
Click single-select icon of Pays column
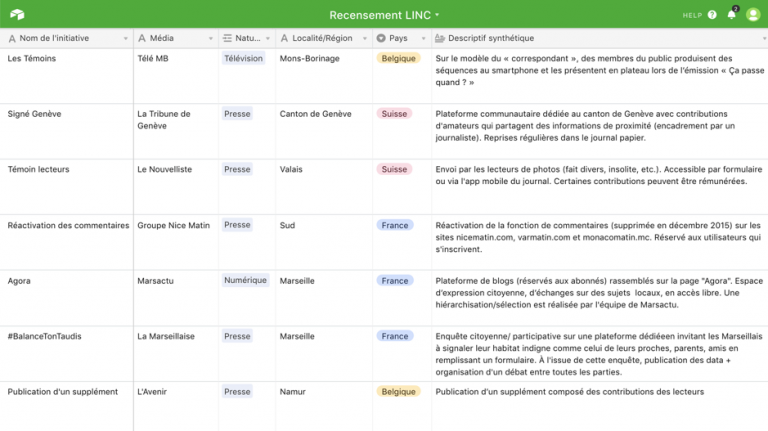tap(381, 38)
